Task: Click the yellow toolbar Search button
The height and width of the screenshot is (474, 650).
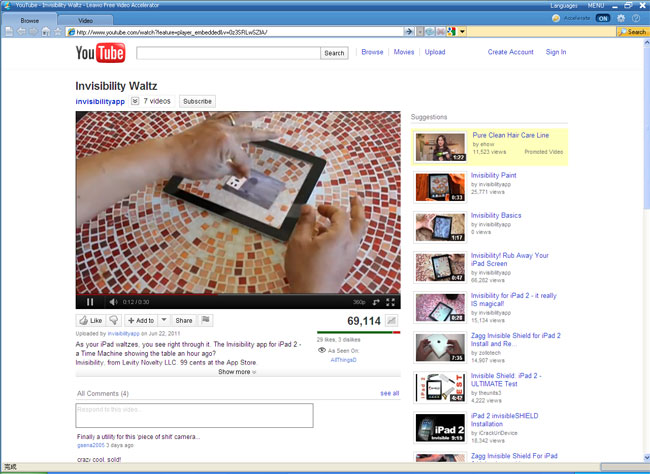Action: pyautogui.click(x=632, y=32)
